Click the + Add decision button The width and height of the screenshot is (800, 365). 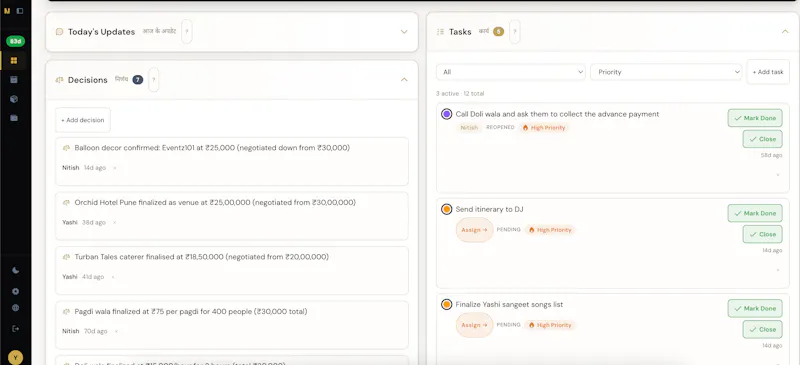83,120
